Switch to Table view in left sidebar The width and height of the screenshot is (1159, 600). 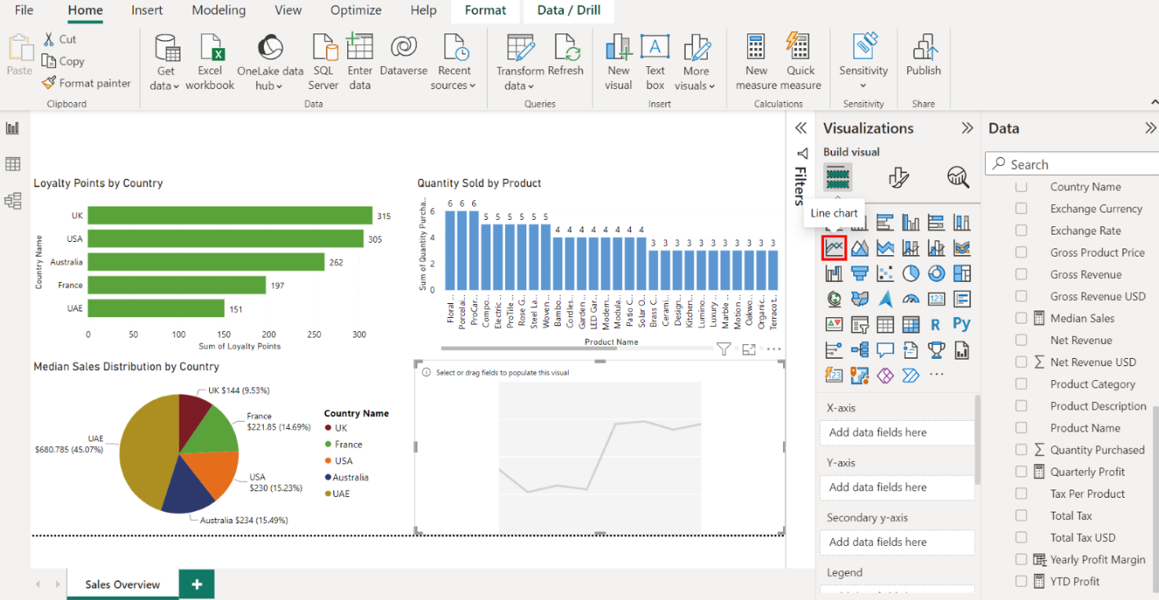click(x=13, y=165)
